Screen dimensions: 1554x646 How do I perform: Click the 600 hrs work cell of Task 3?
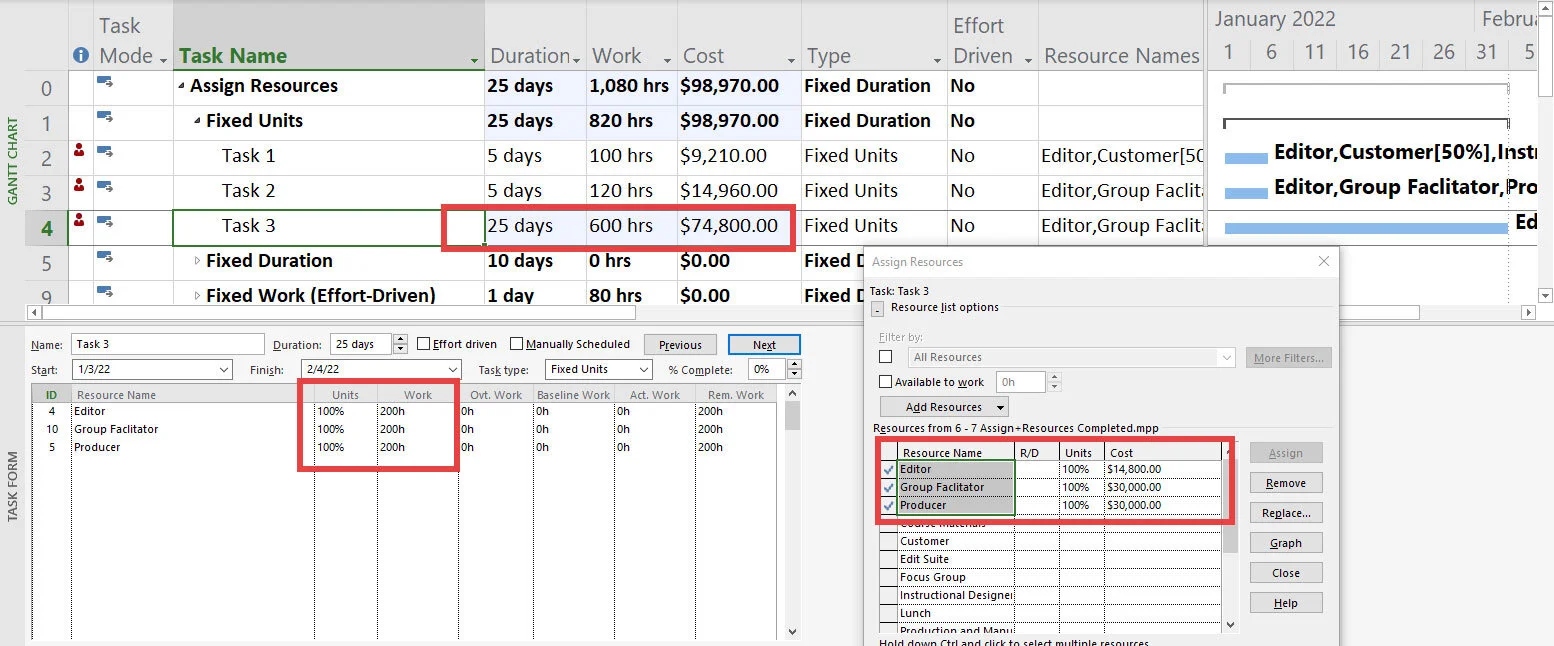click(630, 226)
